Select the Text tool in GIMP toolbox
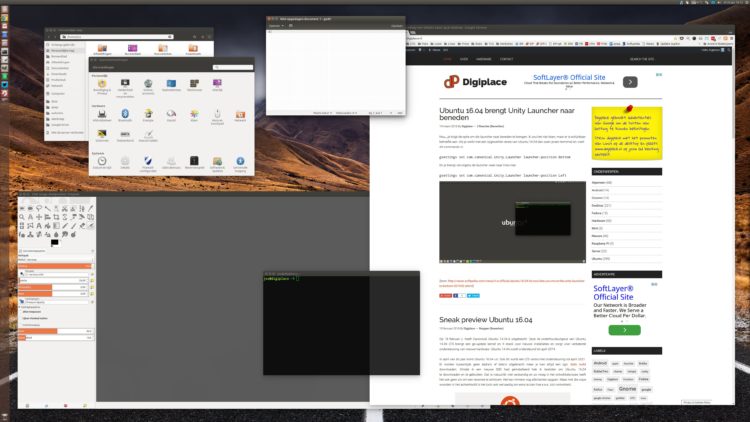 (x=39, y=226)
